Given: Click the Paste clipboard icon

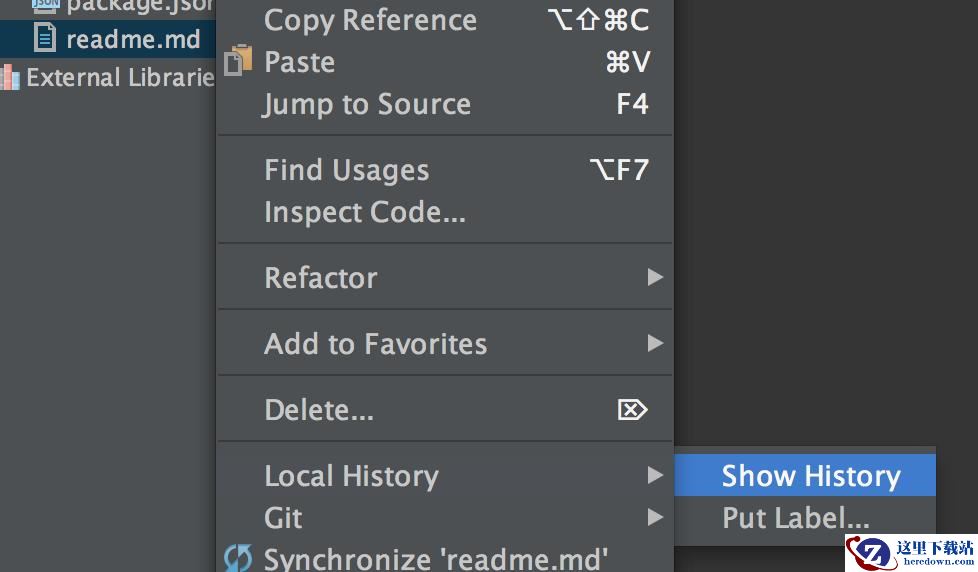Looking at the screenshot, I should pos(238,61).
